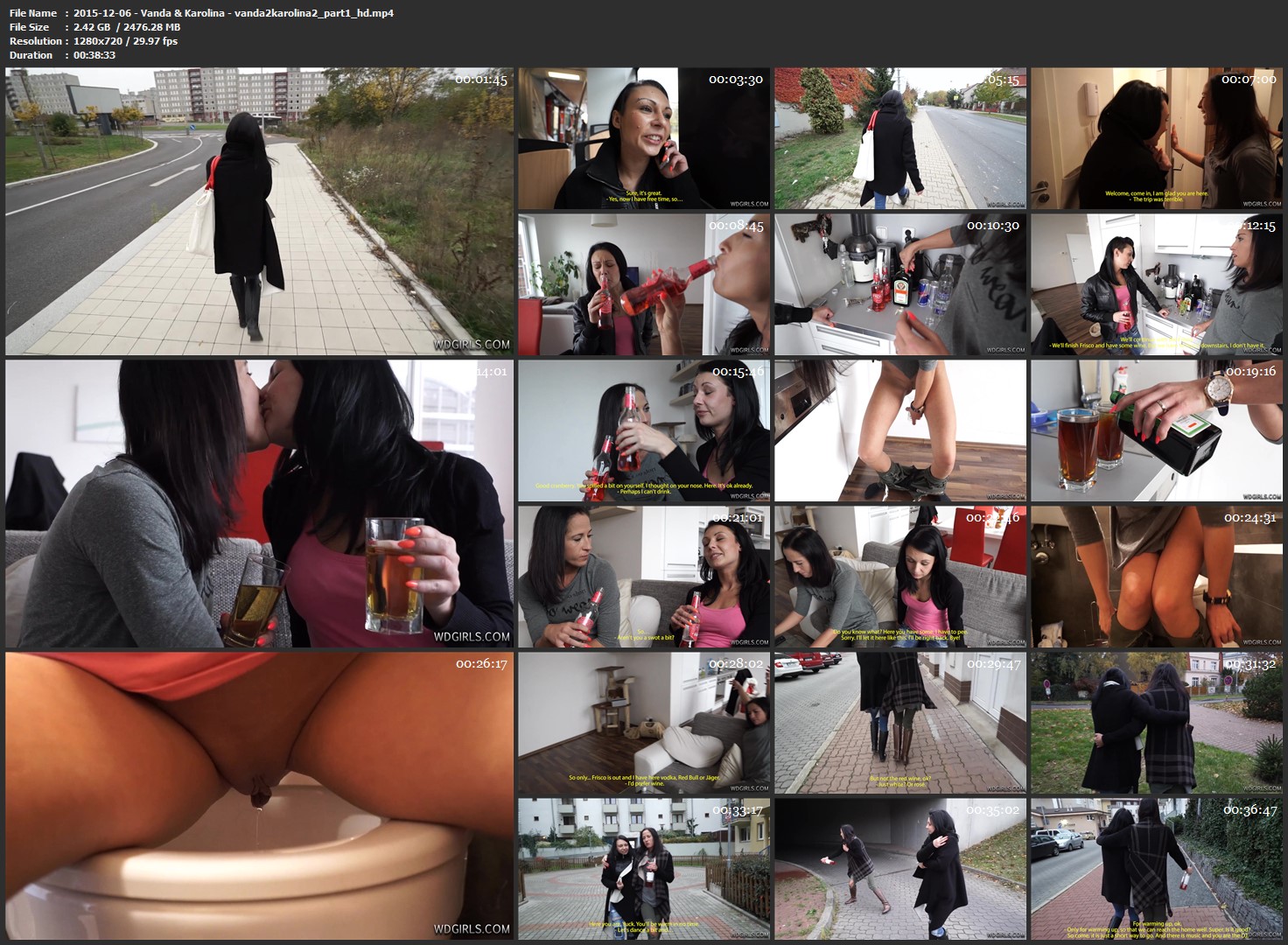The width and height of the screenshot is (1288, 945).
Task: Open the 00:19:16 pouring drink thumbnail
Action: tap(1156, 430)
